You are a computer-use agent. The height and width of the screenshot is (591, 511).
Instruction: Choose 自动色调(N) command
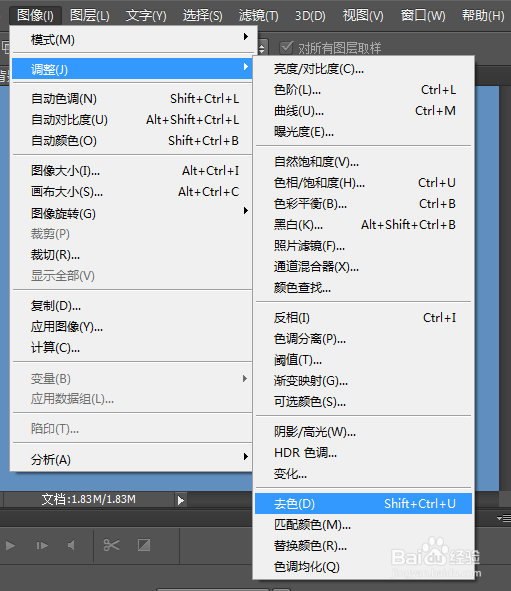click(x=132, y=99)
